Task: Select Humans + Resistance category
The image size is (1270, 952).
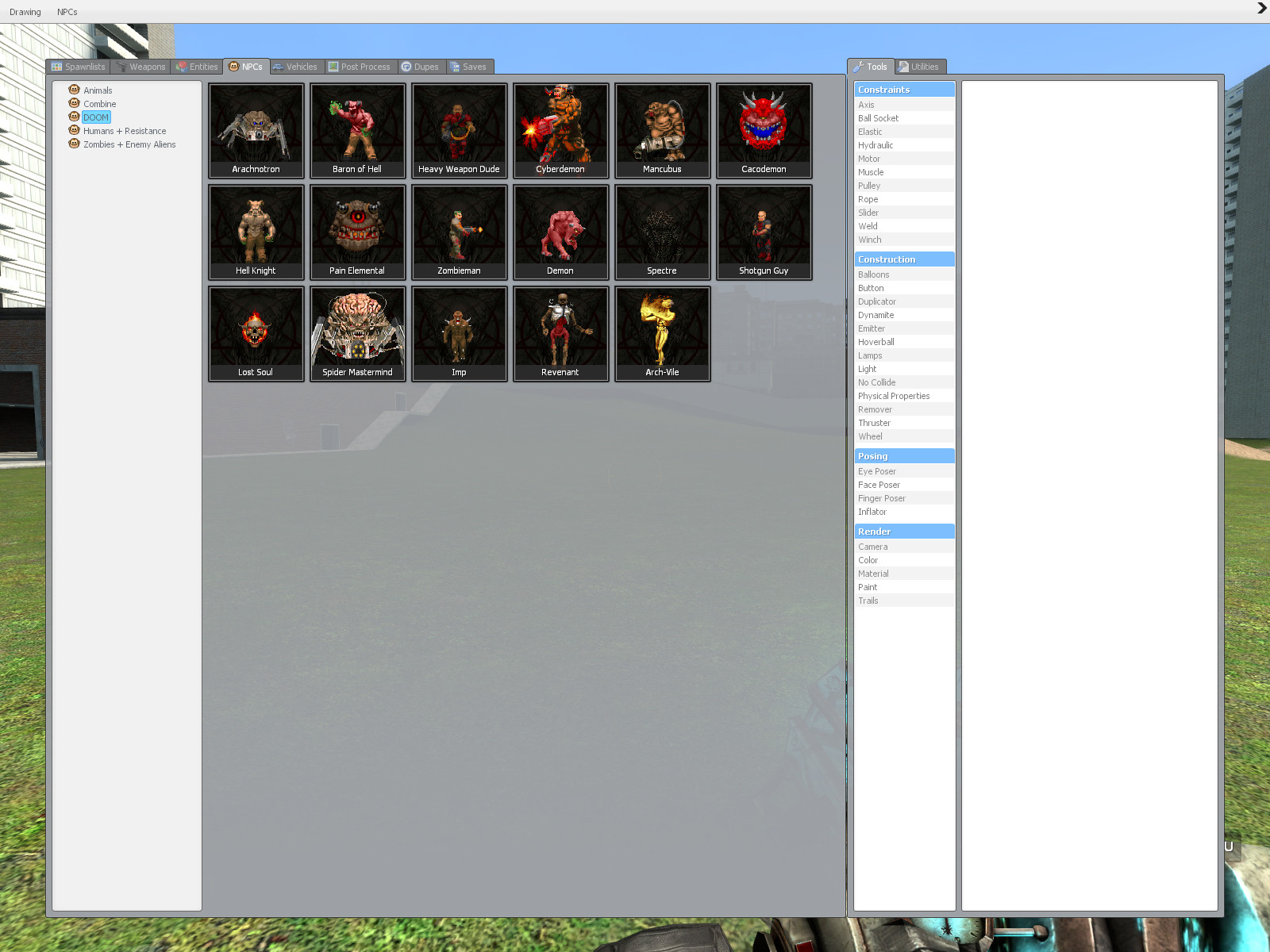Action: point(125,131)
